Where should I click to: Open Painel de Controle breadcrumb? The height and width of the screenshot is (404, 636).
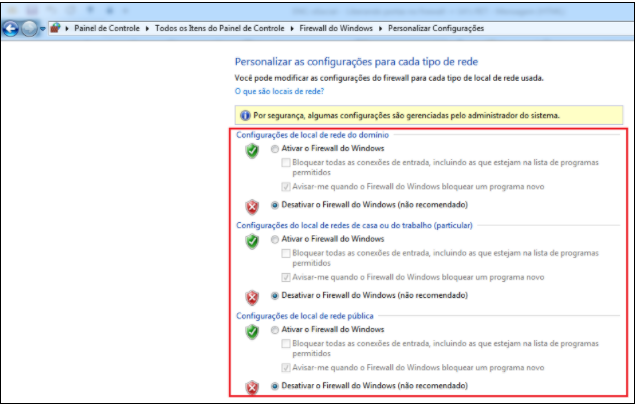(107, 28)
